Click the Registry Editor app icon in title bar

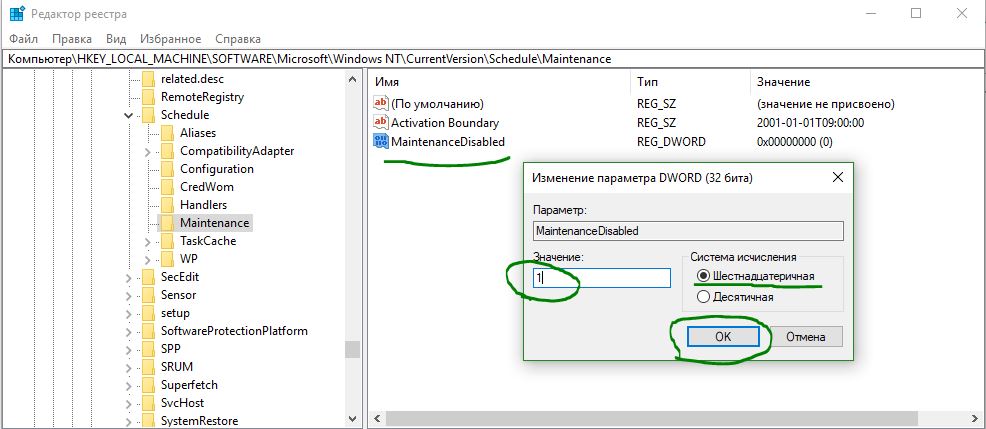pyautogui.click(x=17, y=14)
